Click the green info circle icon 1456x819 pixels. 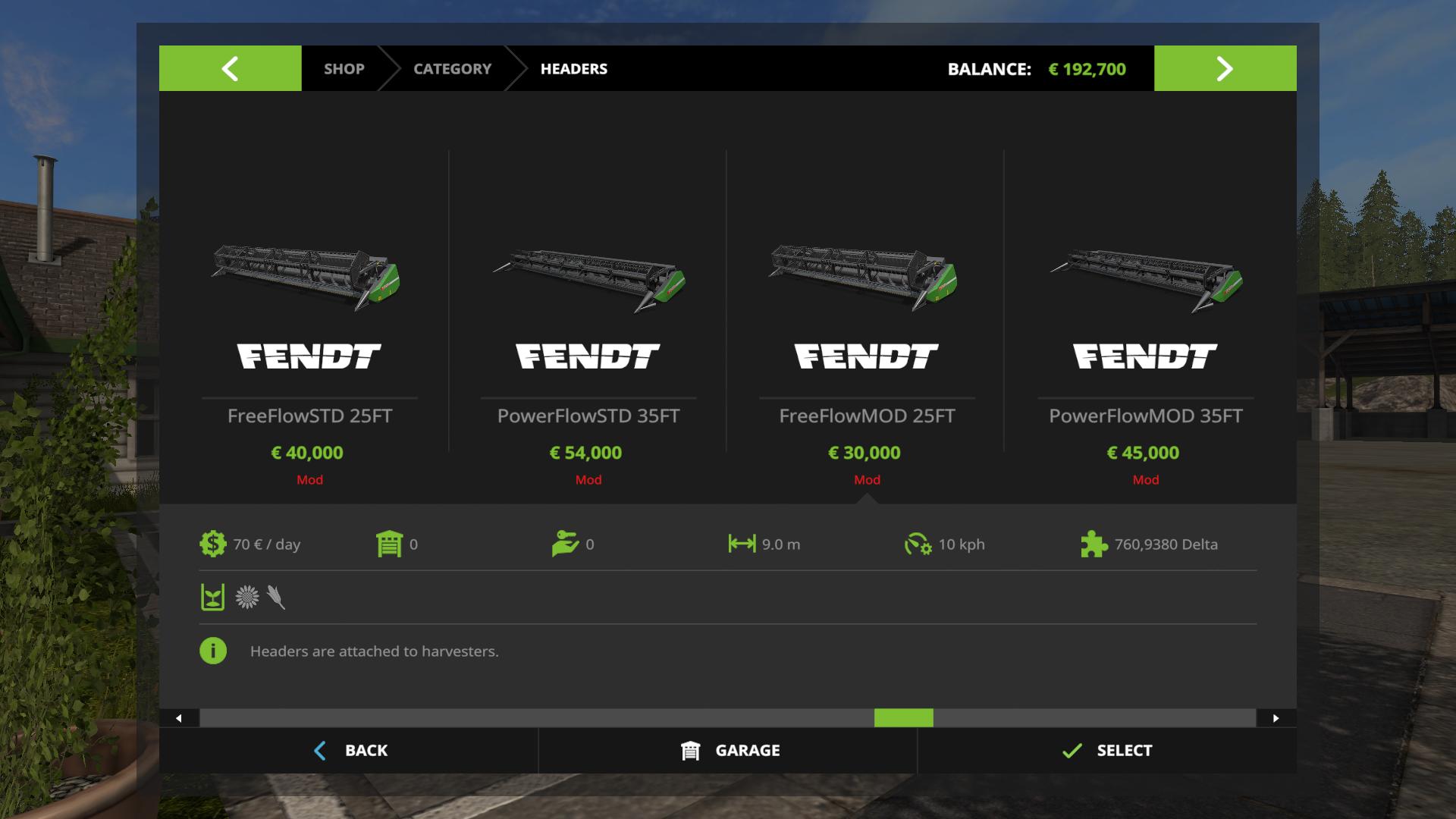(x=213, y=651)
